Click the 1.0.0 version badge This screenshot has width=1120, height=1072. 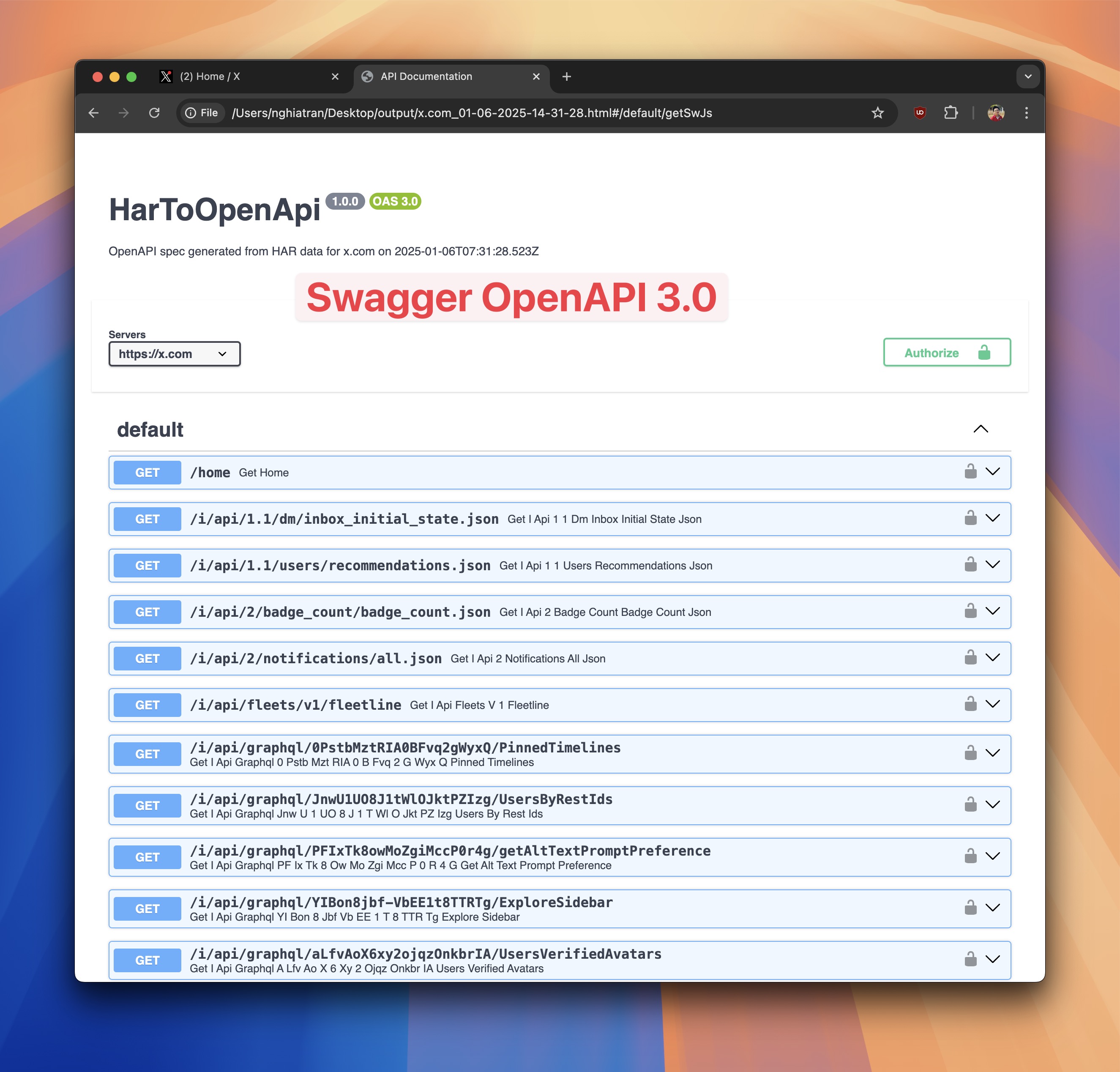point(345,201)
